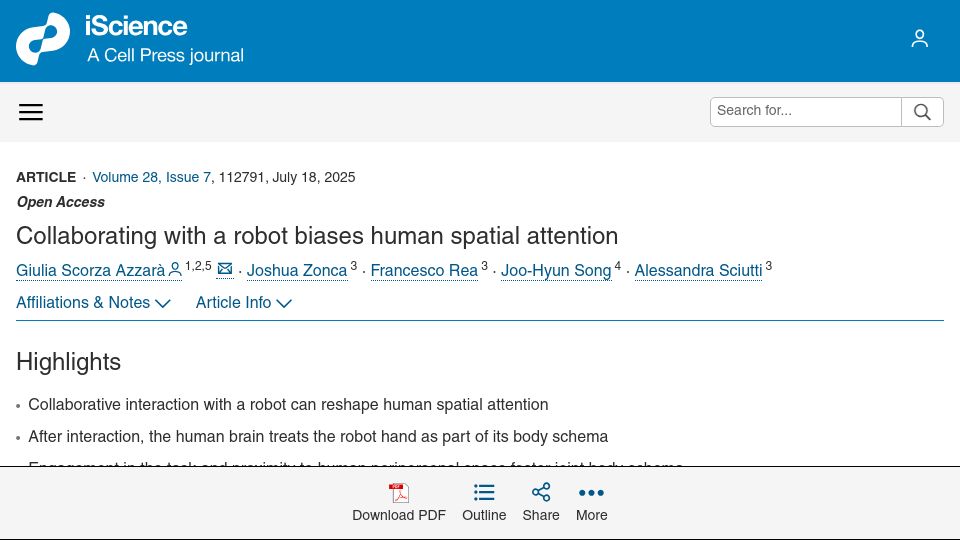Image resolution: width=960 pixels, height=540 pixels.
Task: Open author Giulia Scorza Azzarà details
Action: tap(91, 271)
